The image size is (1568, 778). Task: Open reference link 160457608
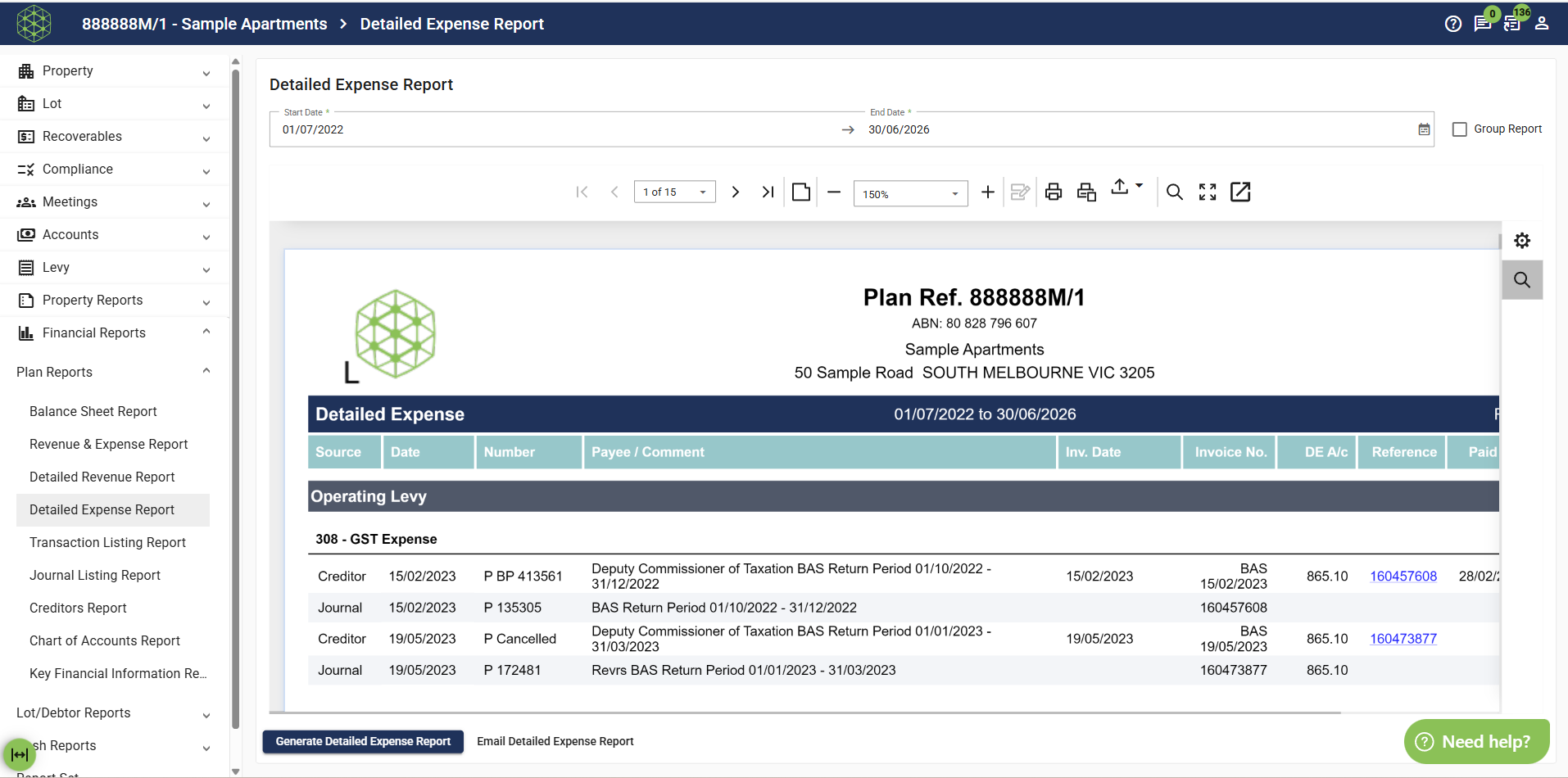click(1403, 576)
